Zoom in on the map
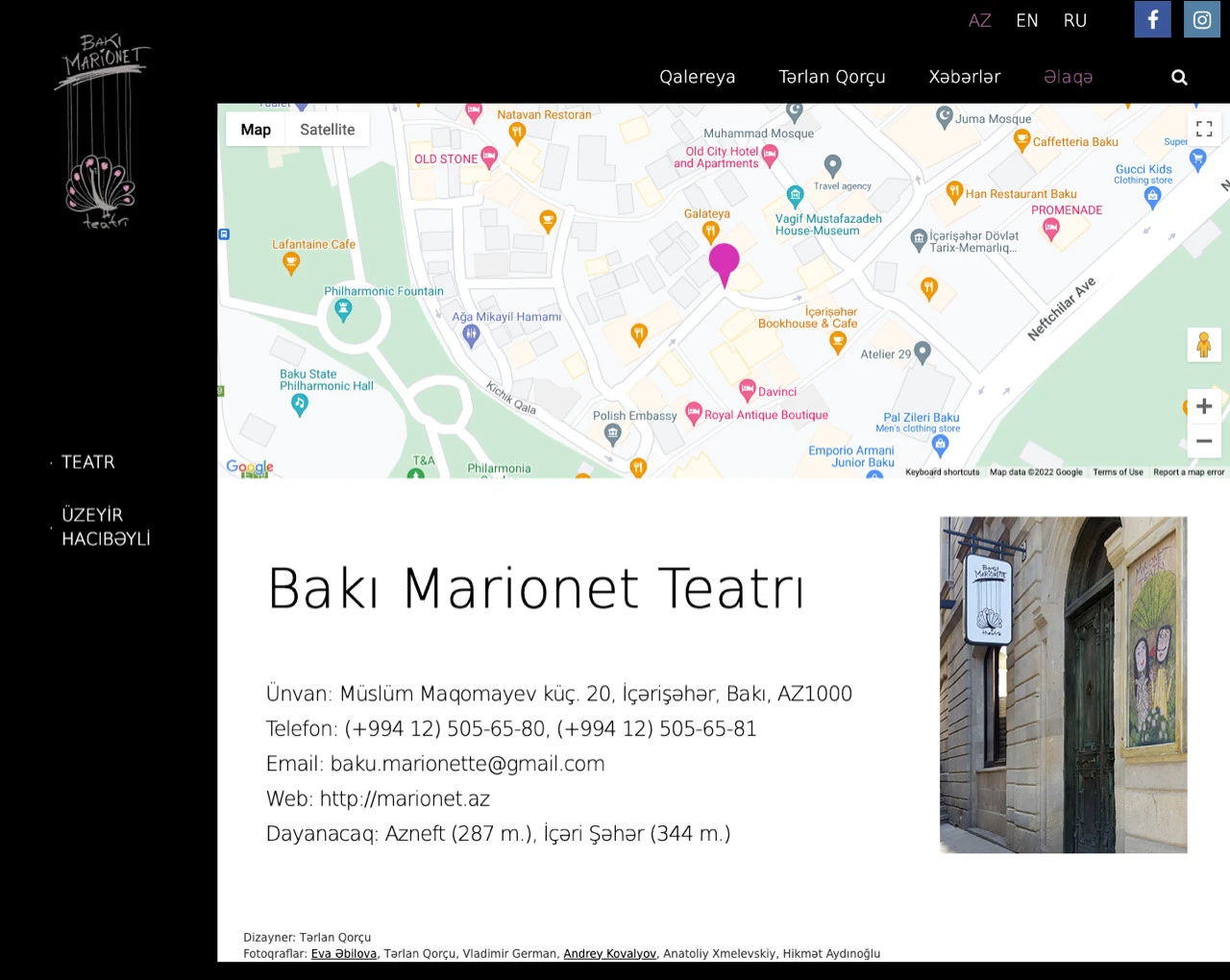The height and width of the screenshot is (980, 1230). pos(1204,405)
